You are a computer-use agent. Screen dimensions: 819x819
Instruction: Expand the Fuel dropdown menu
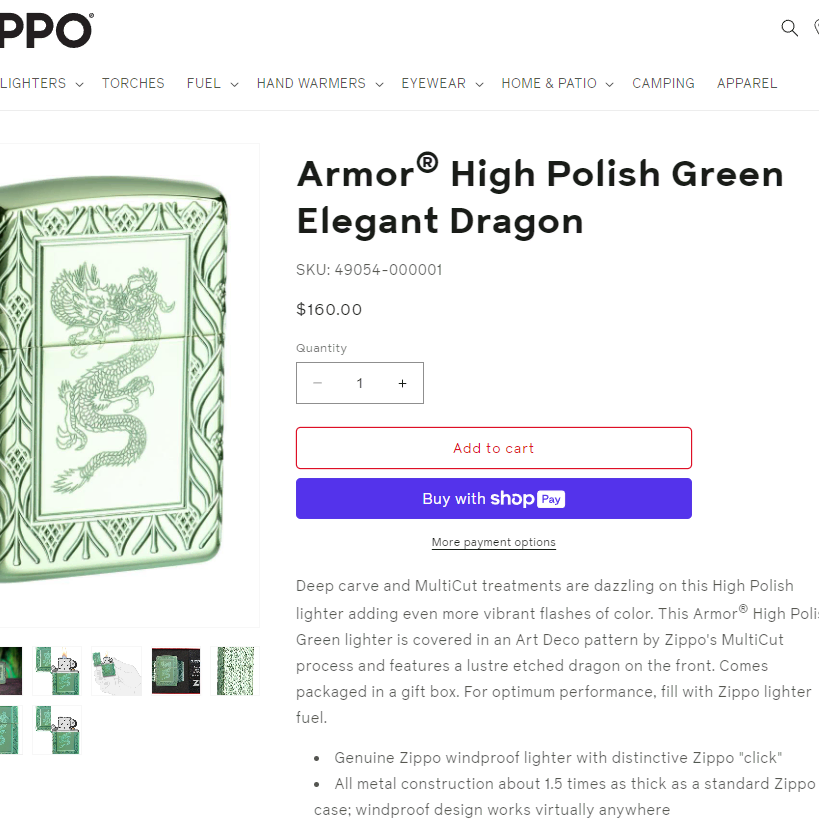[x=213, y=84]
